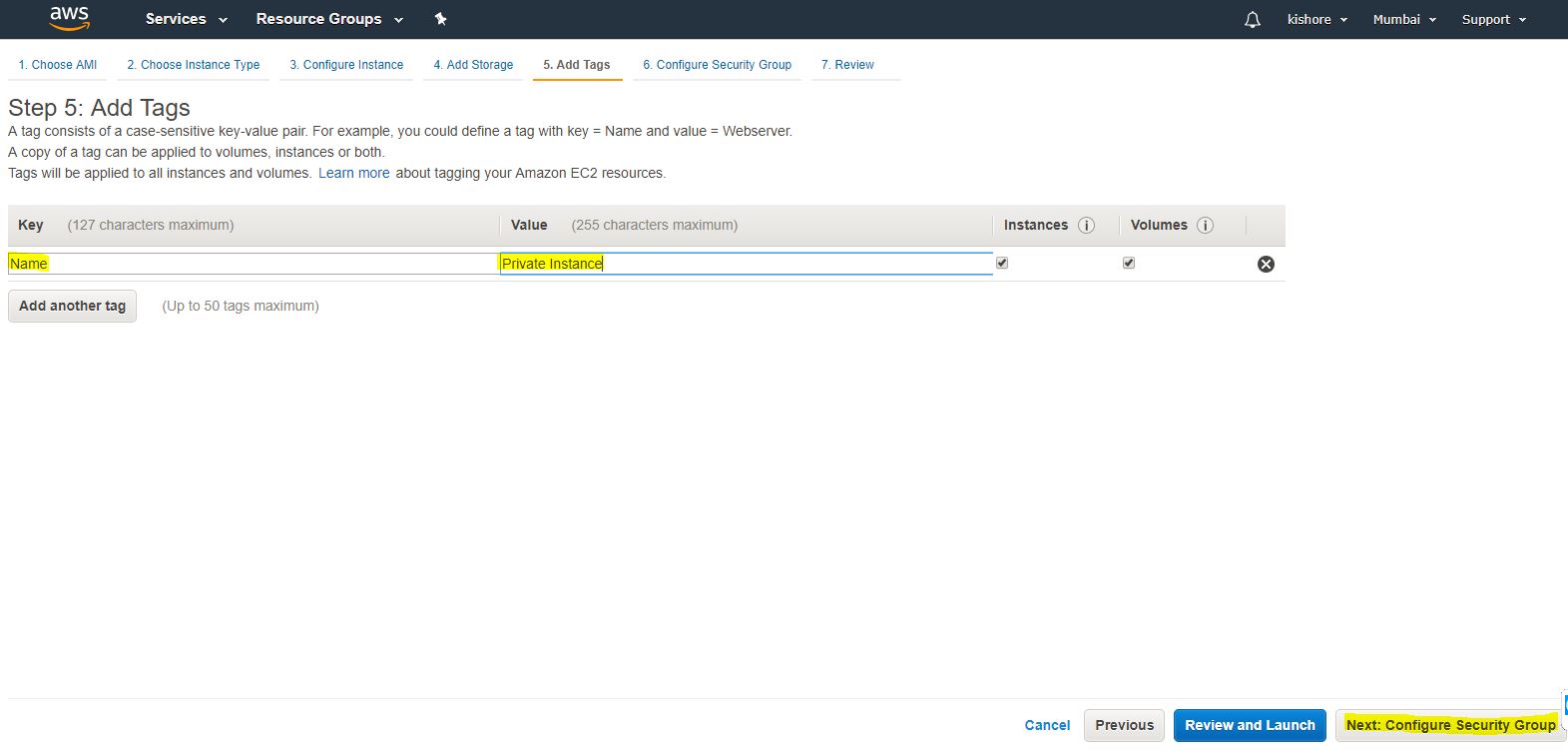
Task: Click the info icon beside Instances
Action: pos(1086,226)
